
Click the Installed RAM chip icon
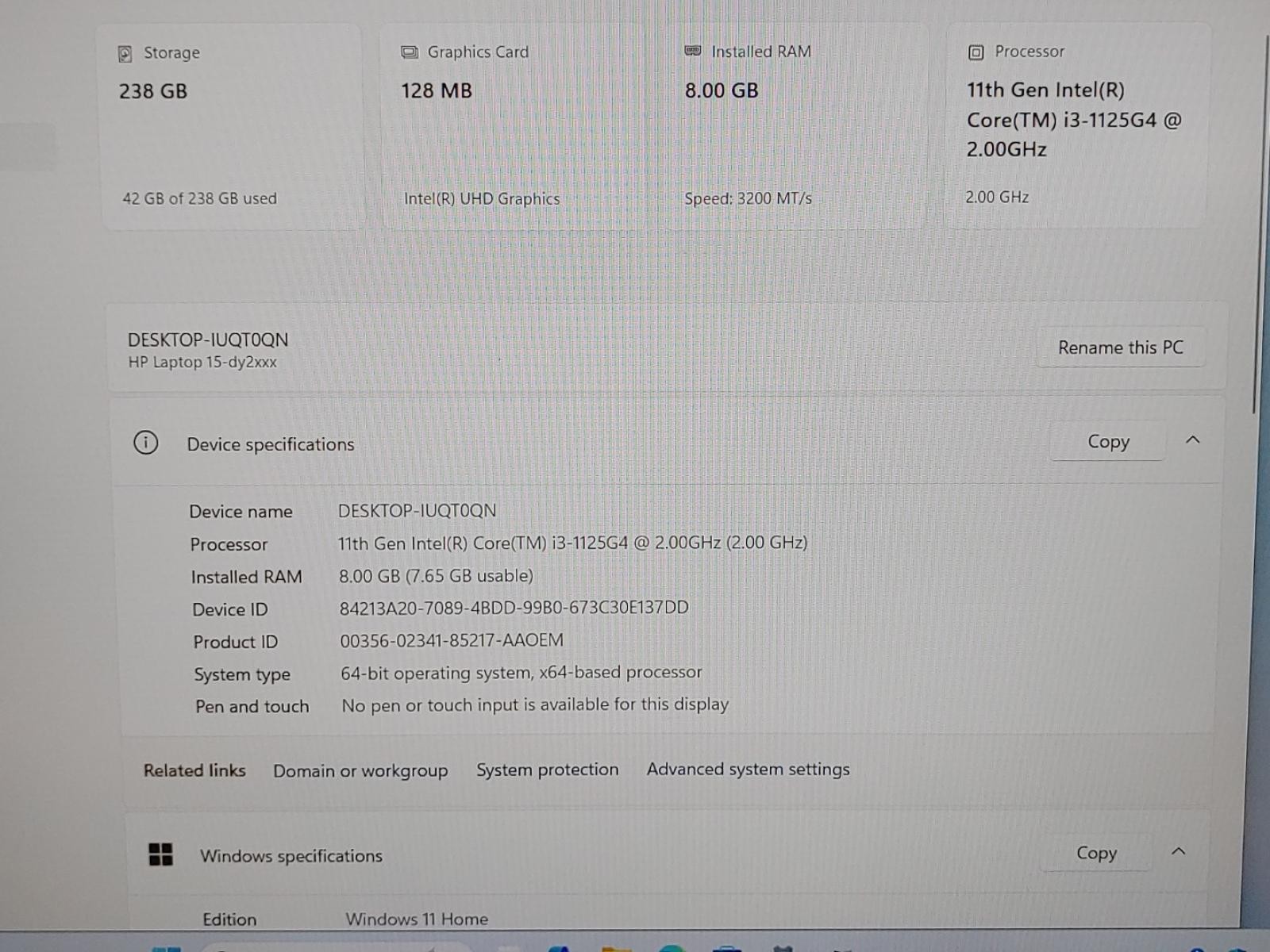[693, 51]
